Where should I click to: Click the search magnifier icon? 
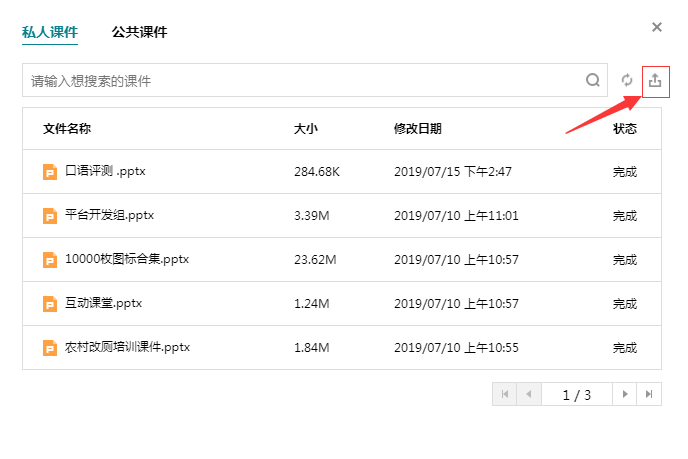click(593, 81)
